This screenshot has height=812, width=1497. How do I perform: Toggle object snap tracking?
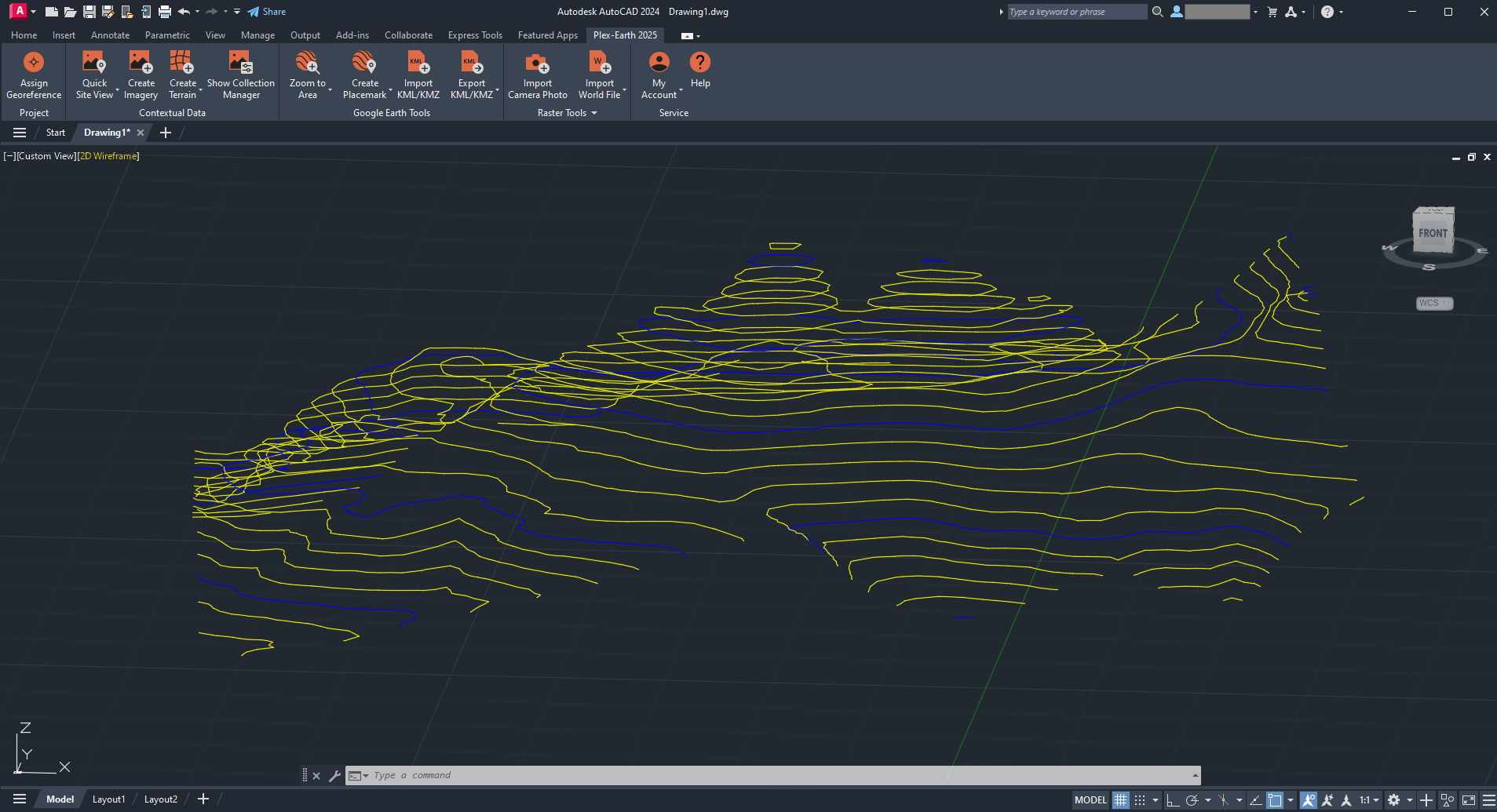click(1255, 800)
